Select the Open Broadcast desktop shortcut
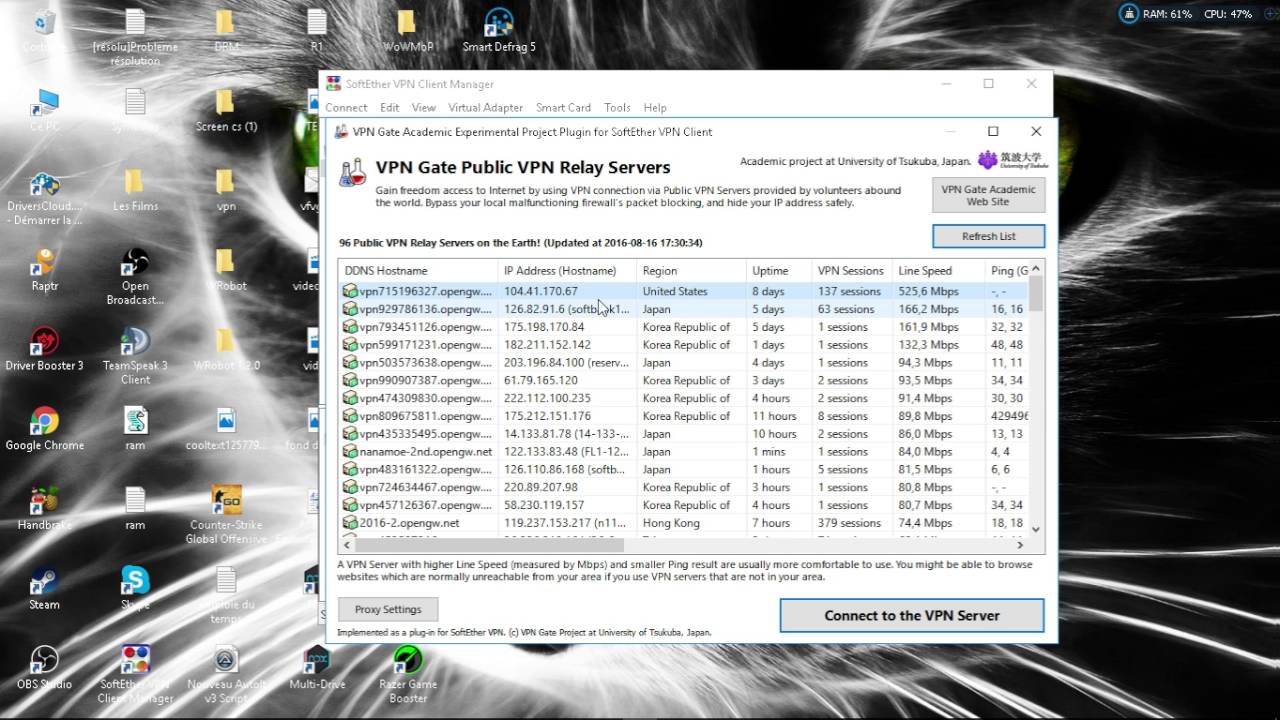The image size is (1280, 720). (135, 277)
